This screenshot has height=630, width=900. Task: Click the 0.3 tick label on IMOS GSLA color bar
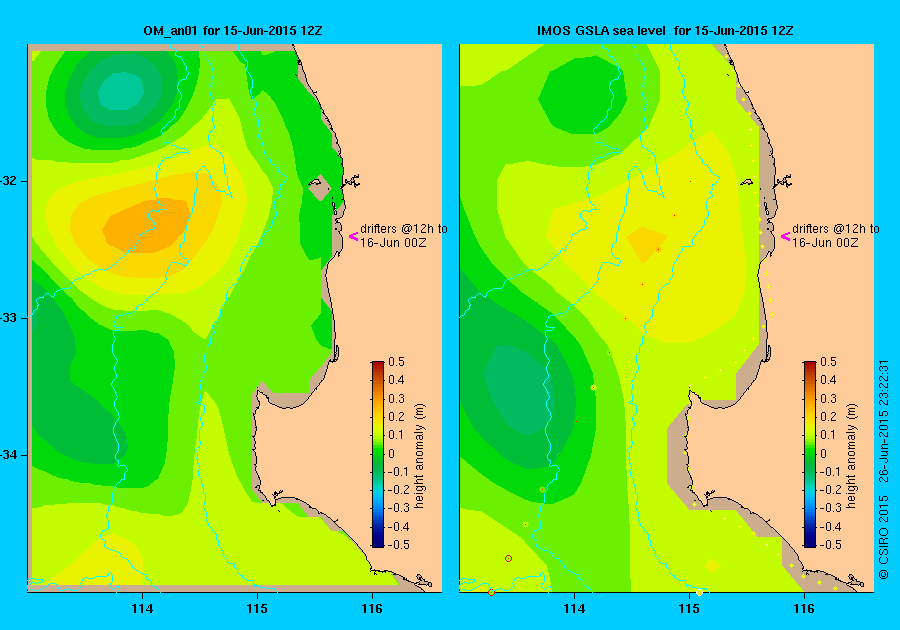[828, 399]
